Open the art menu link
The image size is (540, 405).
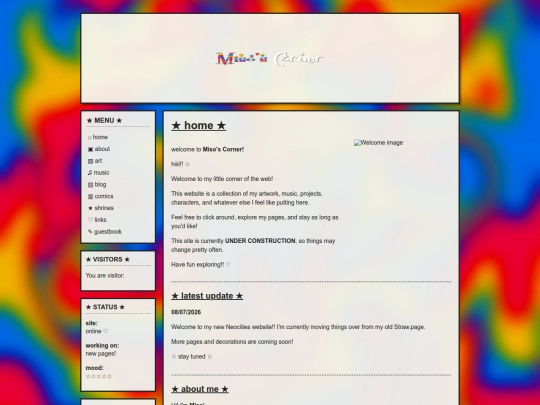pyautogui.click(x=95, y=161)
